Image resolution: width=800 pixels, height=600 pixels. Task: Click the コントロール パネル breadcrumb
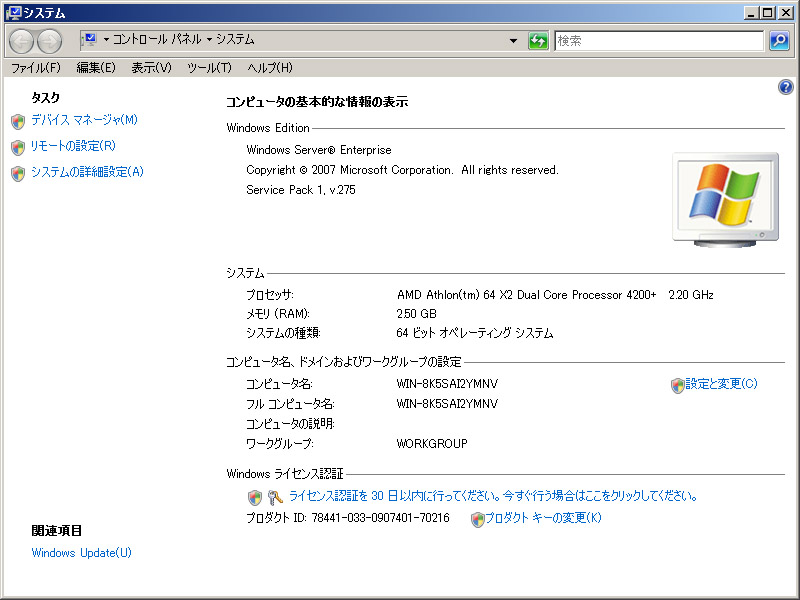157,39
